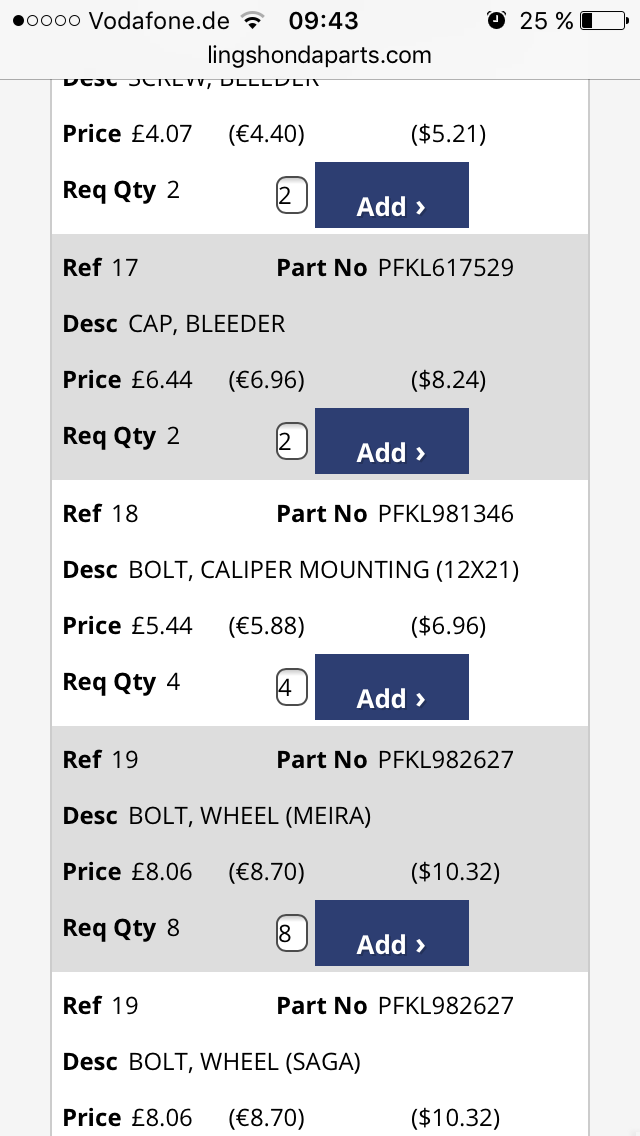This screenshot has height=1136, width=640.
Task: Edit quantity field for CAP, BLEEDER
Action: 291,441
